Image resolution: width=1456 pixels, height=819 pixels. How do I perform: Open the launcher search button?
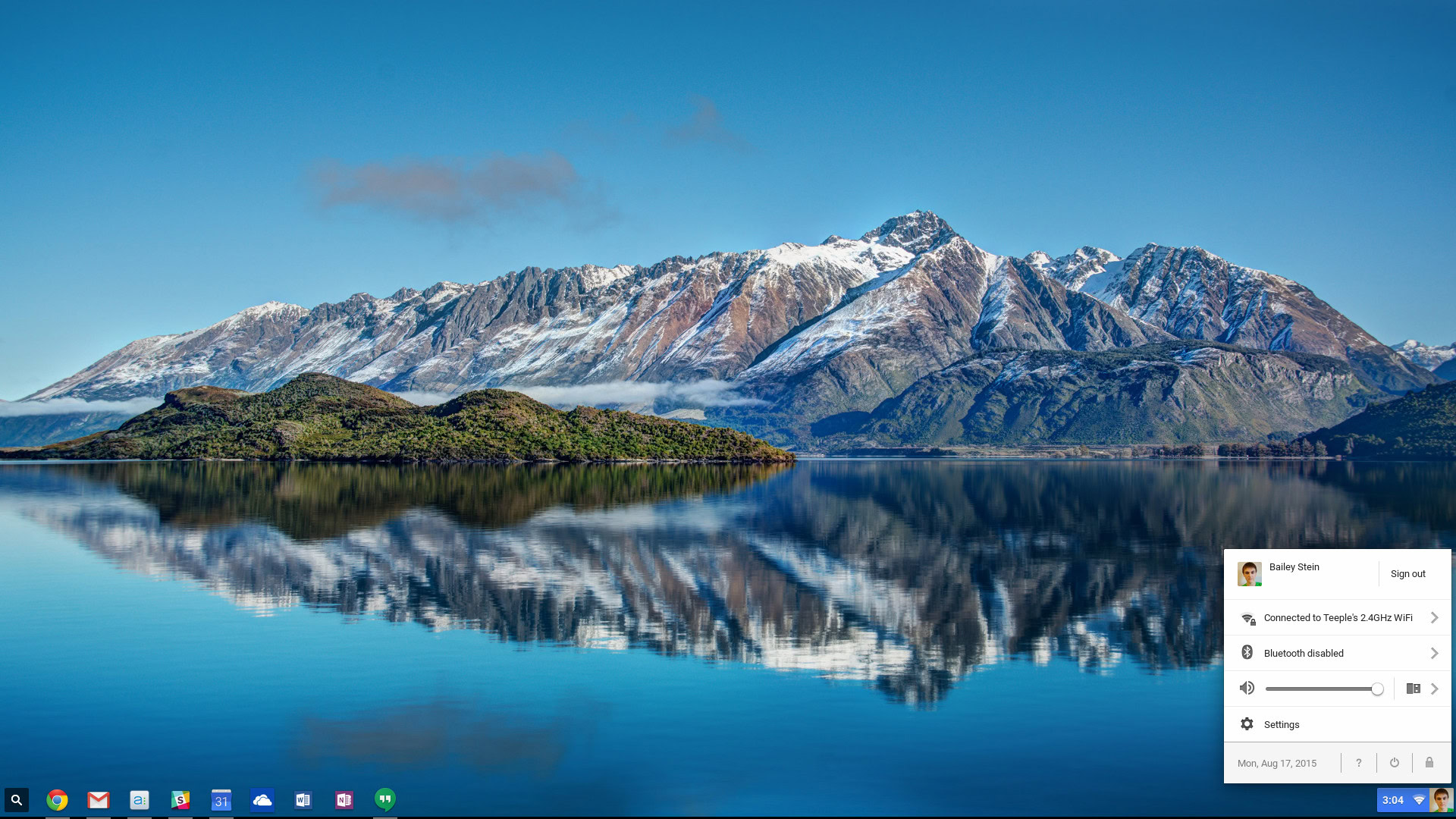tap(17, 800)
